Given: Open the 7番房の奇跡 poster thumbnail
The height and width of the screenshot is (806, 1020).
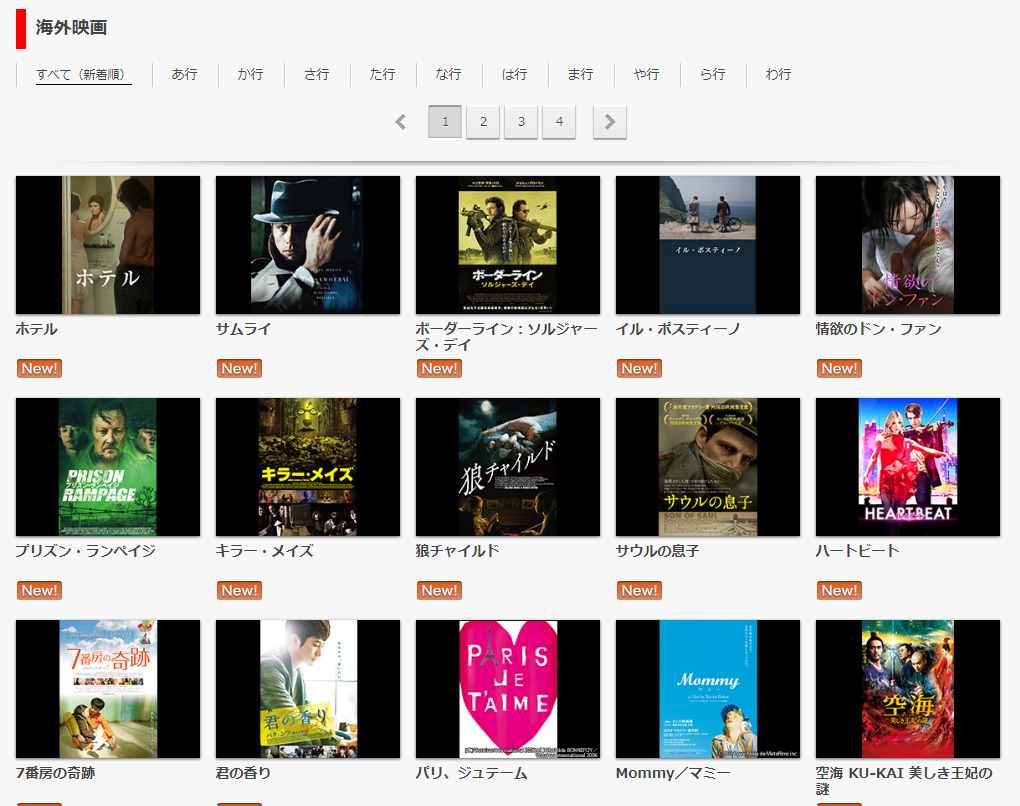Looking at the screenshot, I should pos(108,689).
